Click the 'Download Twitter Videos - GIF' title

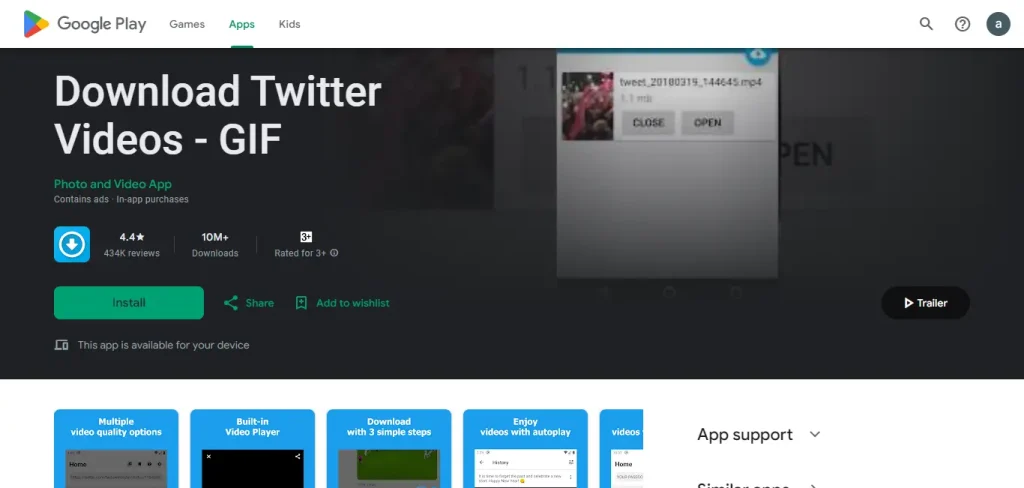(217, 115)
